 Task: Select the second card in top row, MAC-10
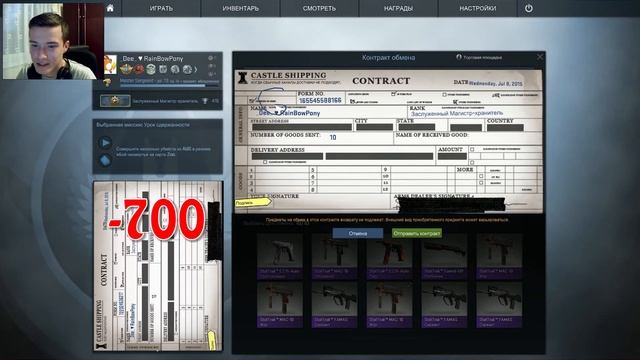point(334,256)
